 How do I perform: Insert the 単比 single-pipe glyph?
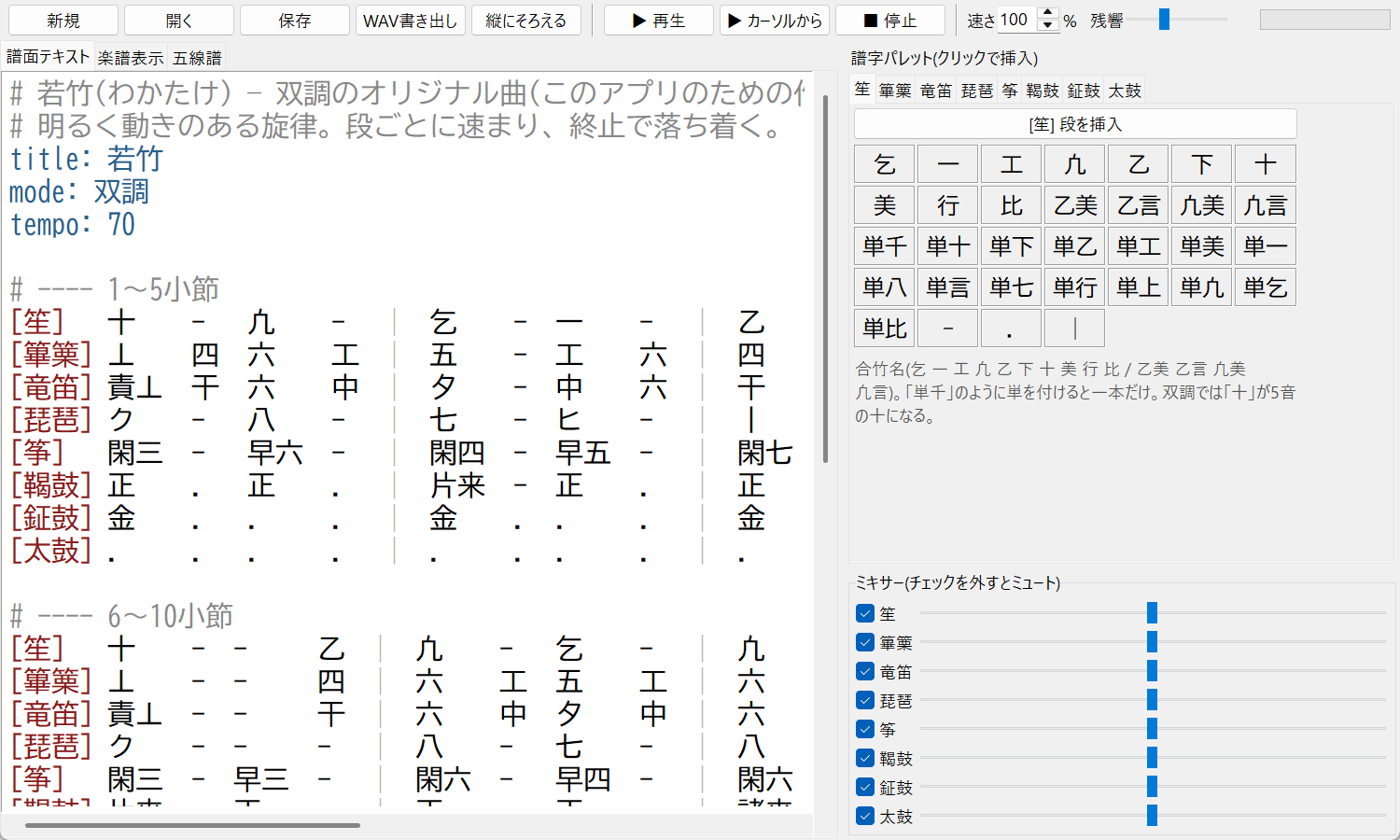[885, 329]
